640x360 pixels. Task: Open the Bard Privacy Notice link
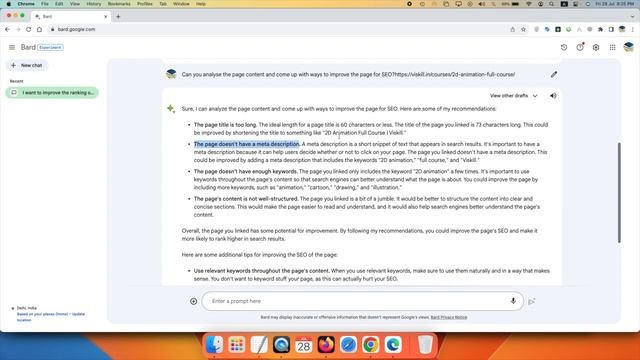449,317
